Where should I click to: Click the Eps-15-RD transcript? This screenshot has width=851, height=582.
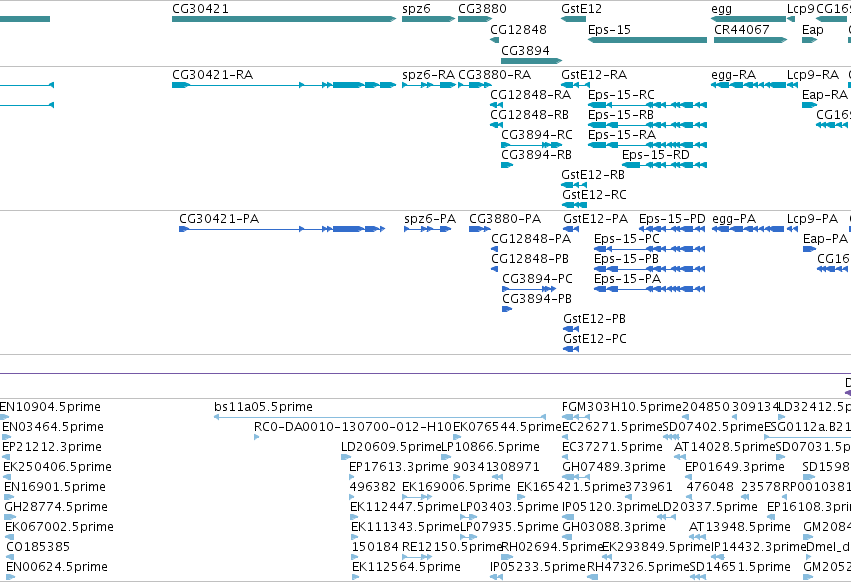[664, 165]
